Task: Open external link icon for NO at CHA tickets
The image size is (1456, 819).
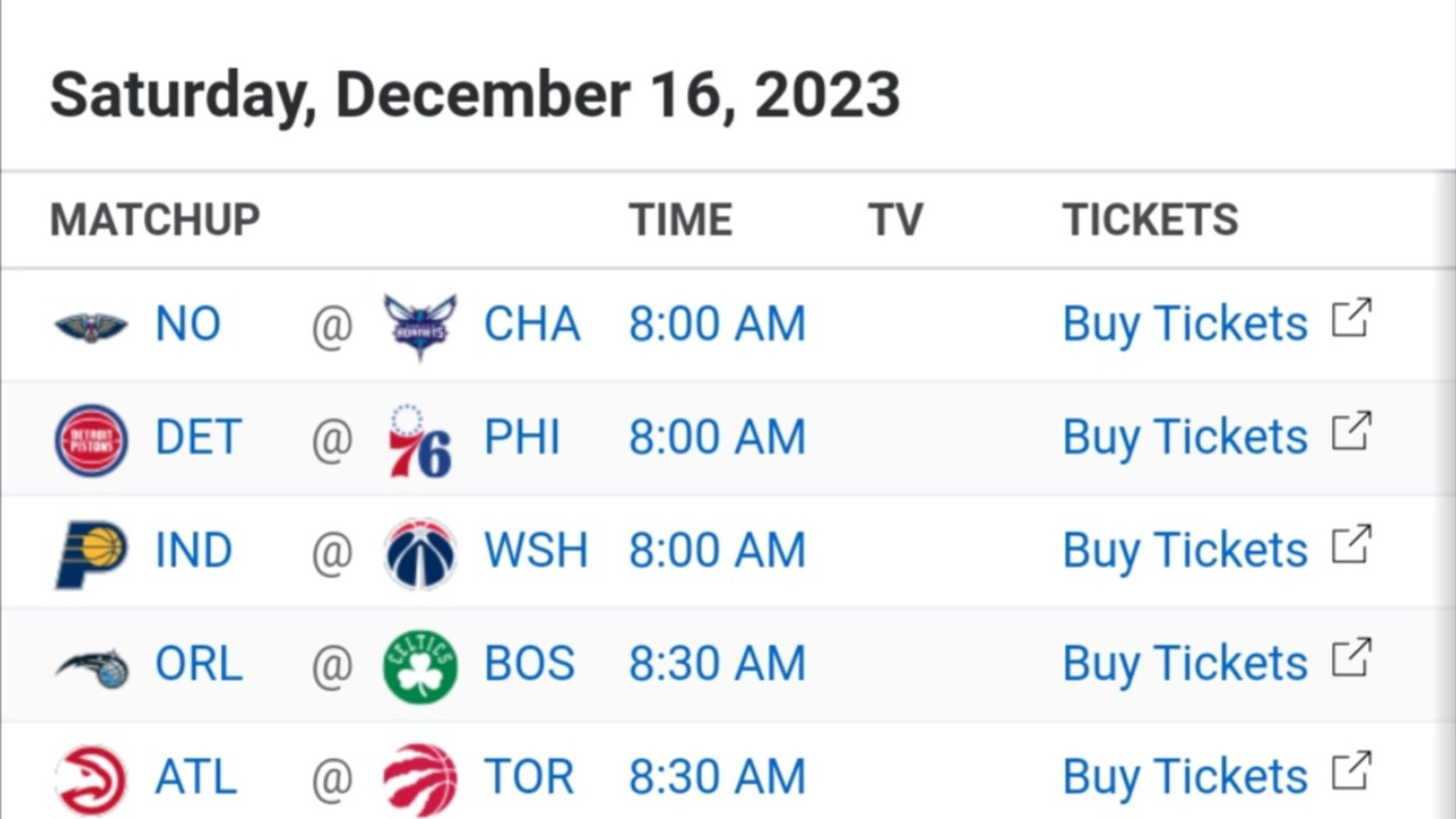Action: point(1351,318)
